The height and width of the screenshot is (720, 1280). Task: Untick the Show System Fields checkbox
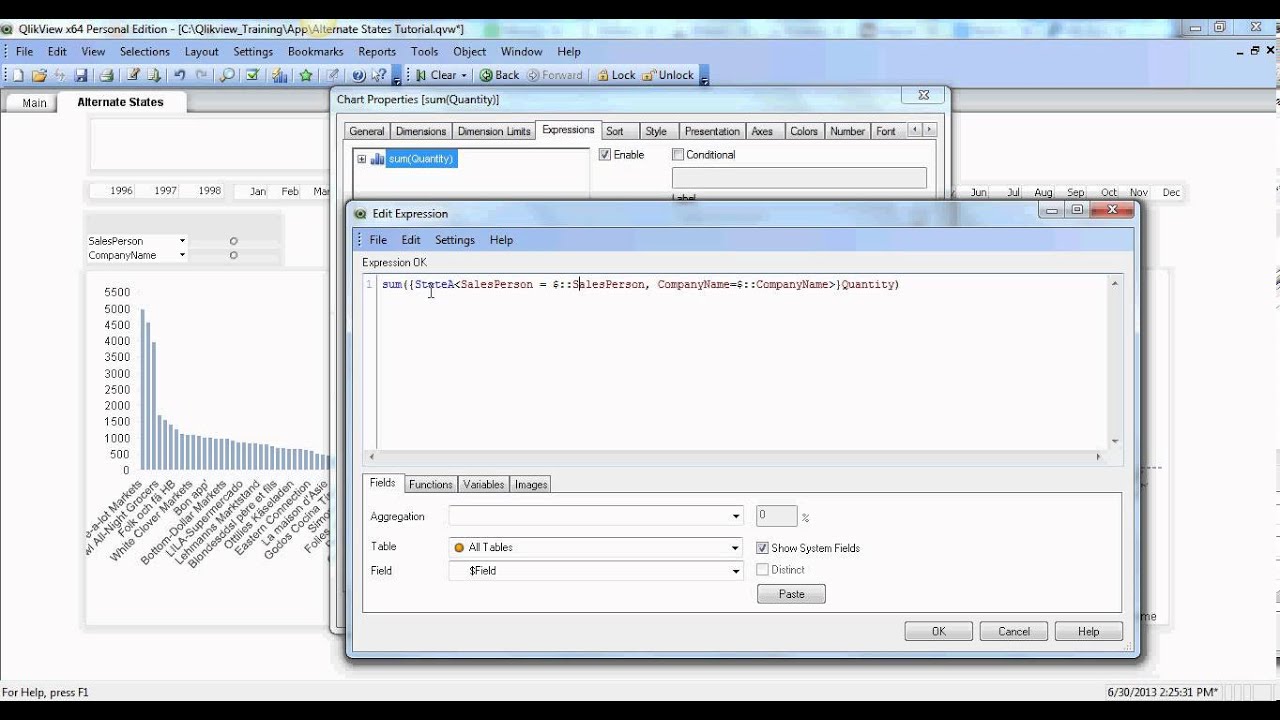[762, 548]
